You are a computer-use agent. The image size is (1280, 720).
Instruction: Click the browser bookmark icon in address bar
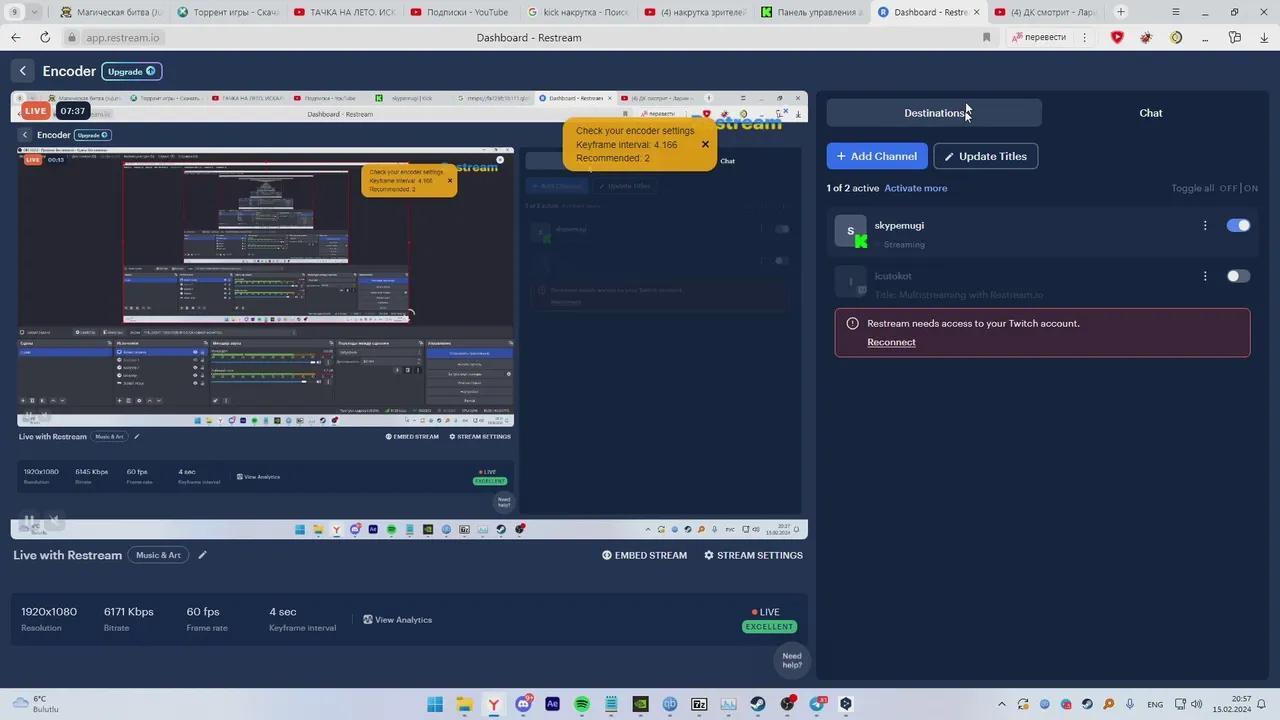pos(986,37)
